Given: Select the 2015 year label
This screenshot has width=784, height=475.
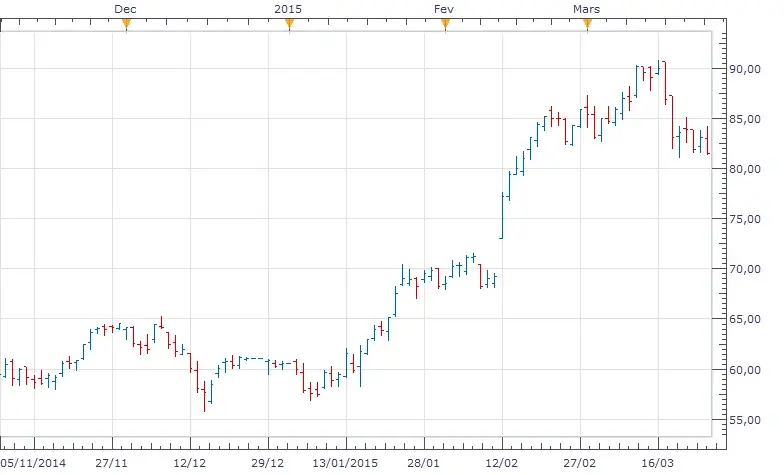Looking at the screenshot, I should tap(289, 8).
